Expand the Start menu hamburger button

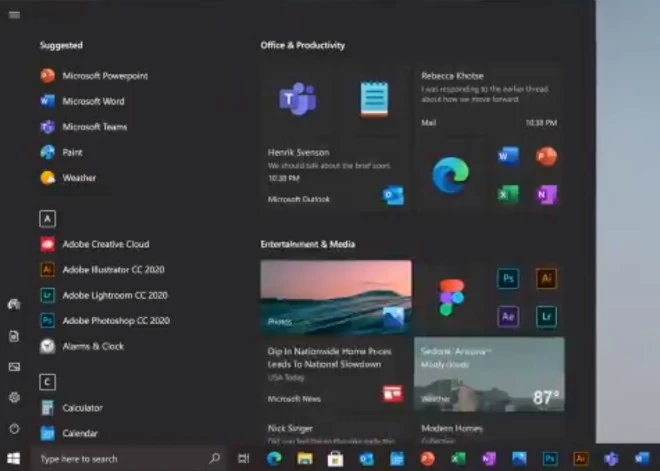(x=14, y=15)
